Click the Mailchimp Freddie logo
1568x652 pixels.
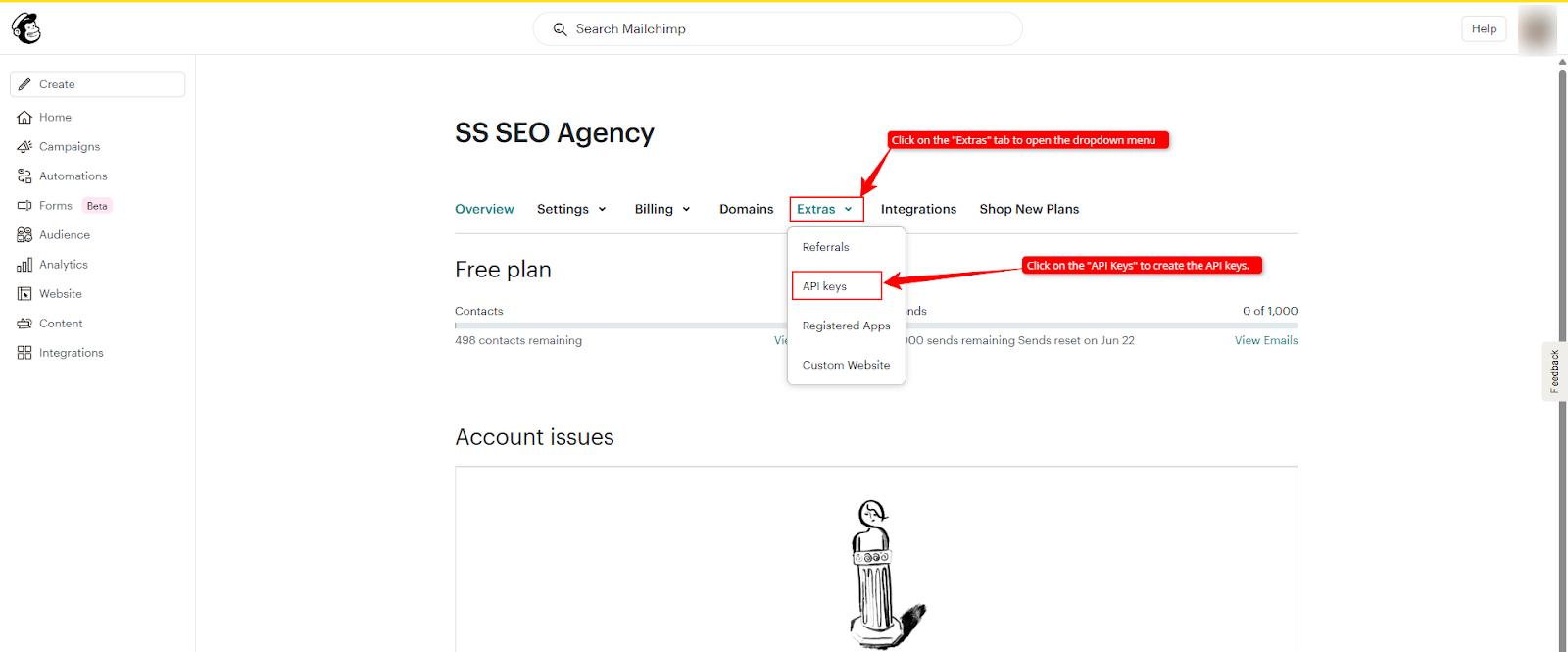[x=26, y=28]
